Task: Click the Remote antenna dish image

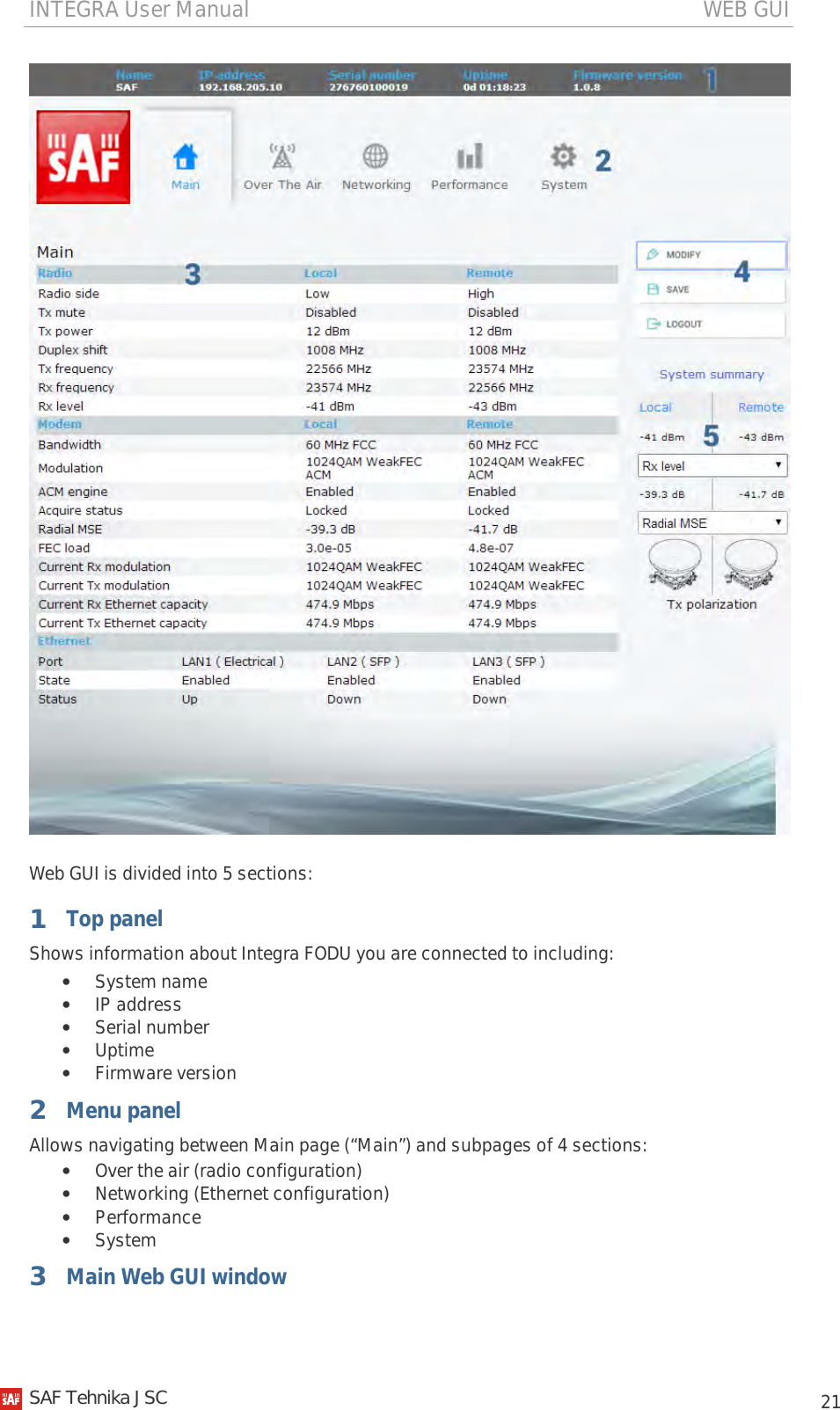Action: pyautogui.click(x=750, y=564)
